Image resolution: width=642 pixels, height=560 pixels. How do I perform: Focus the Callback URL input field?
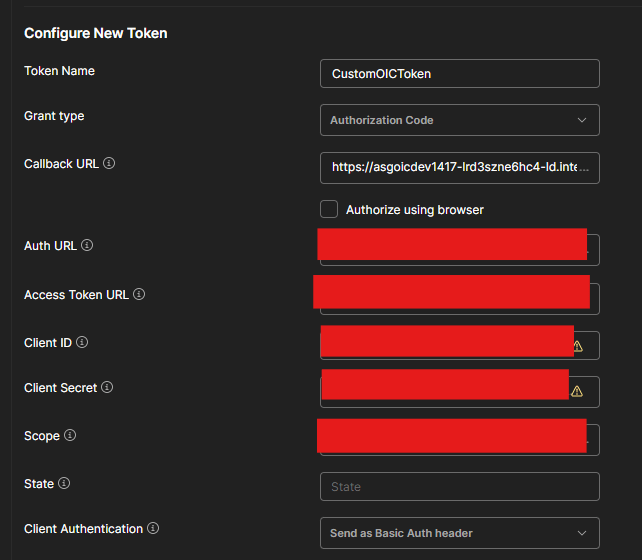459,168
